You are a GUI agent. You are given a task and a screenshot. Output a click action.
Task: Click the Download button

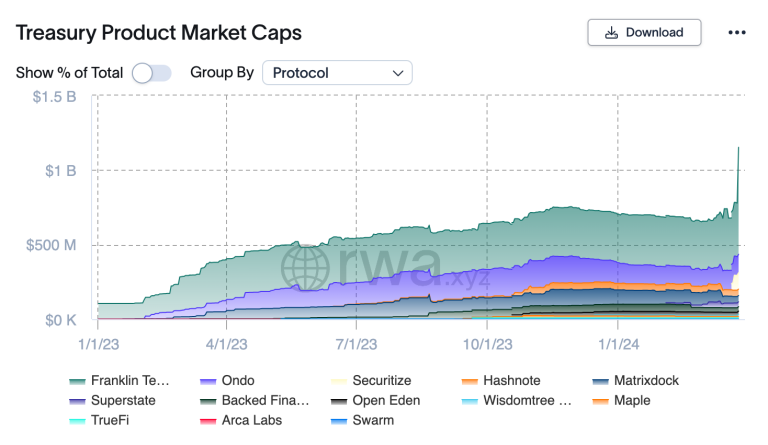644,32
